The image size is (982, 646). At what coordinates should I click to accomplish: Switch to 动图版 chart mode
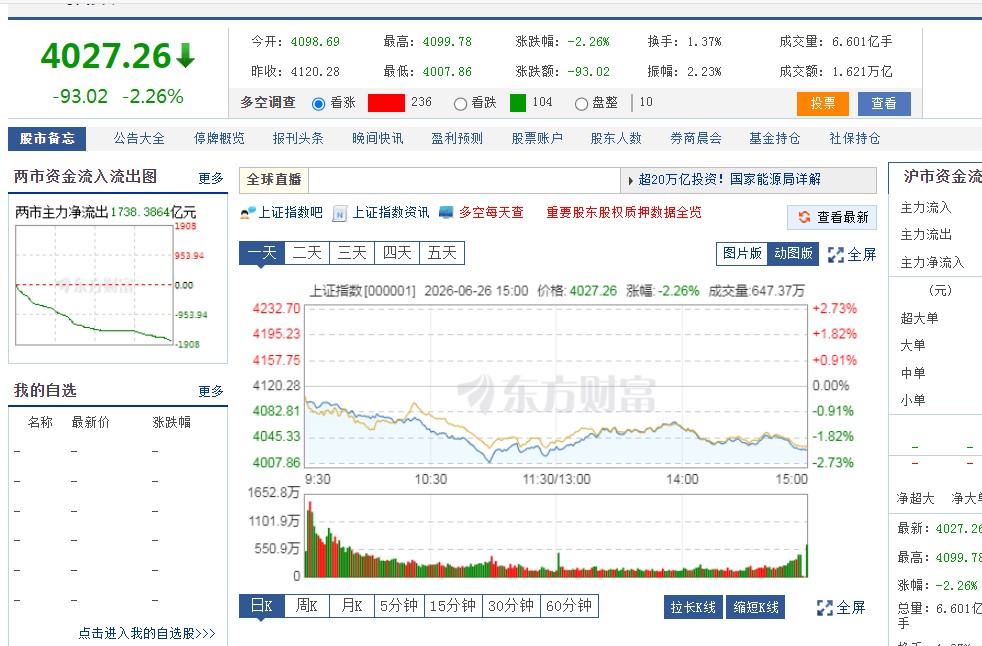[x=793, y=254]
